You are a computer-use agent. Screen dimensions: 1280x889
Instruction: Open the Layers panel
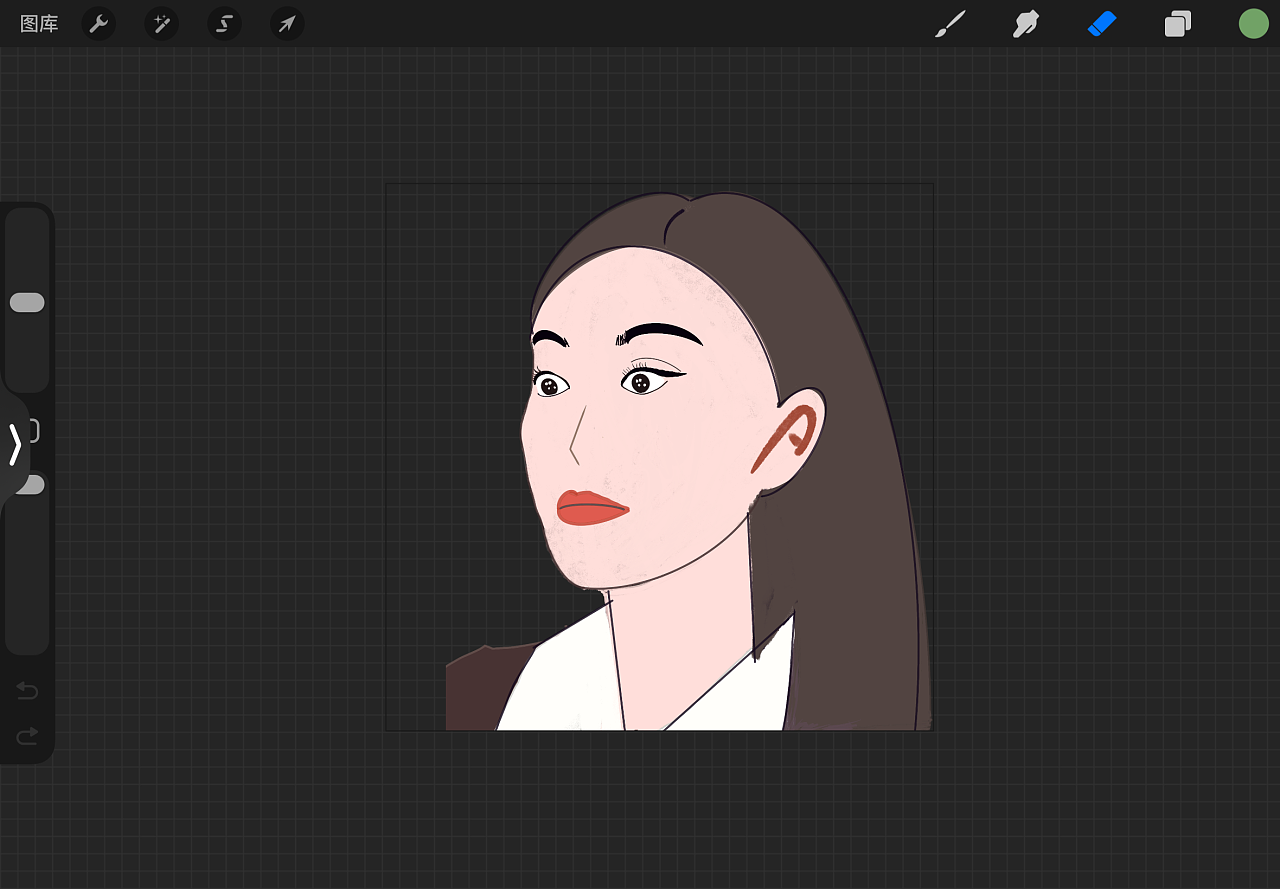pos(1178,24)
